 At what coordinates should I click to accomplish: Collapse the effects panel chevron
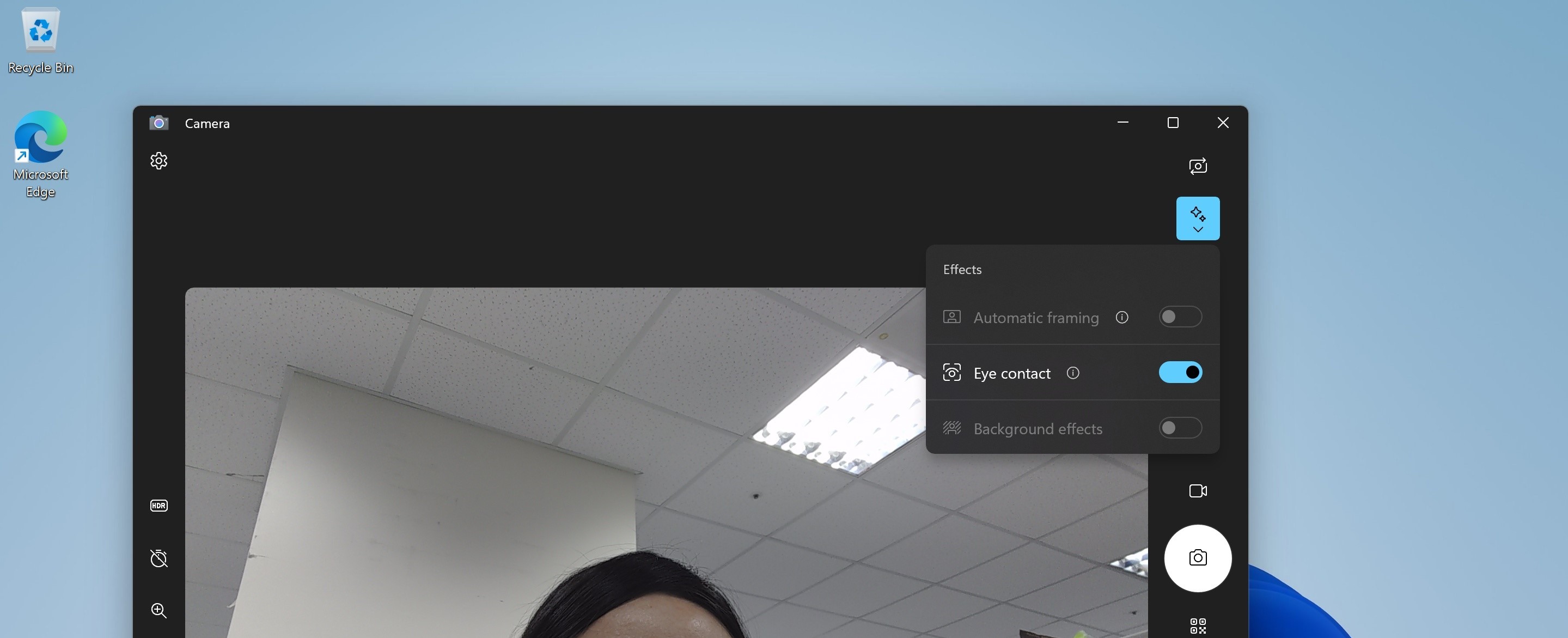click(x=1197, y=229)
